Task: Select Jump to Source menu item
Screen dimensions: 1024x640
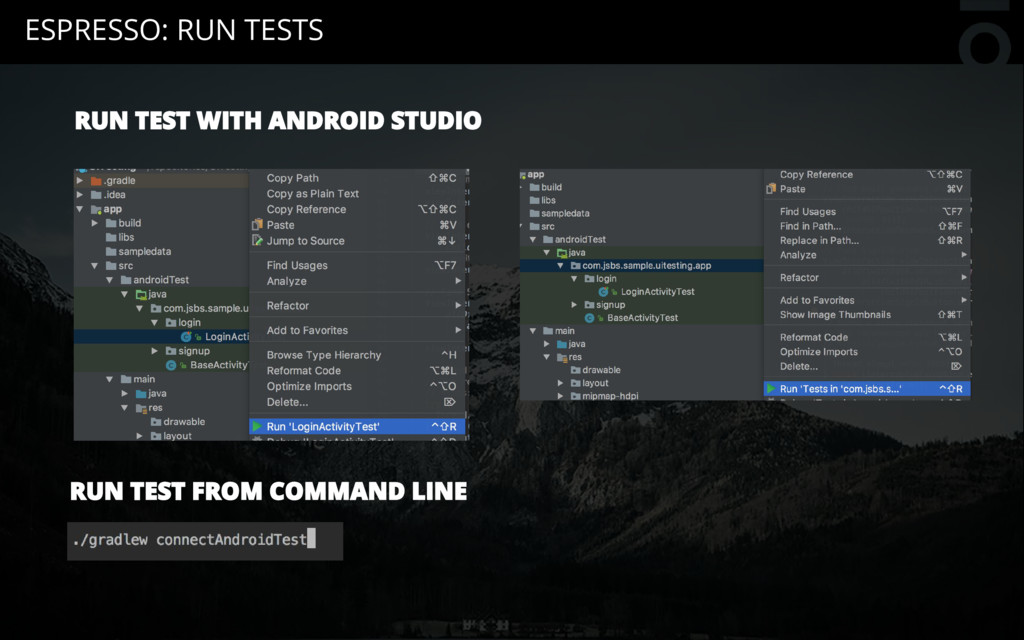Action: 357,240
